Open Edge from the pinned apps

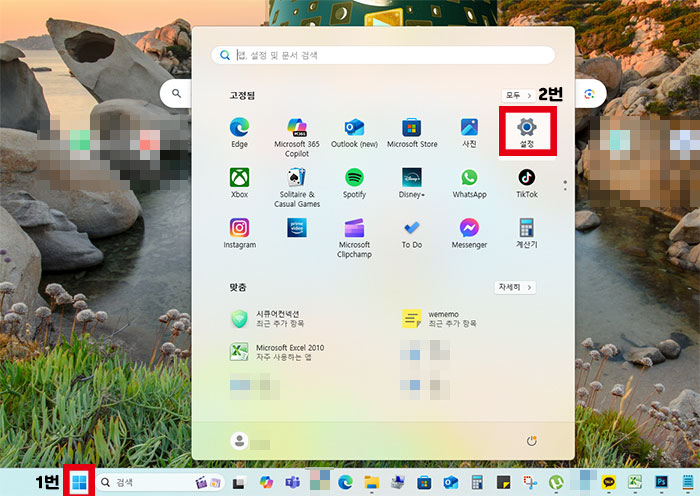(x=239, y=133)
